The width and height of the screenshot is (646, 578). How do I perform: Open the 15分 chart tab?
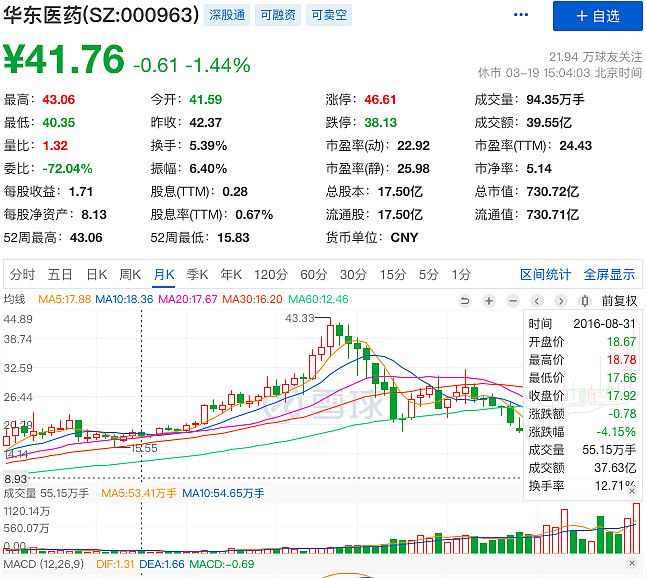click(393, 274)
